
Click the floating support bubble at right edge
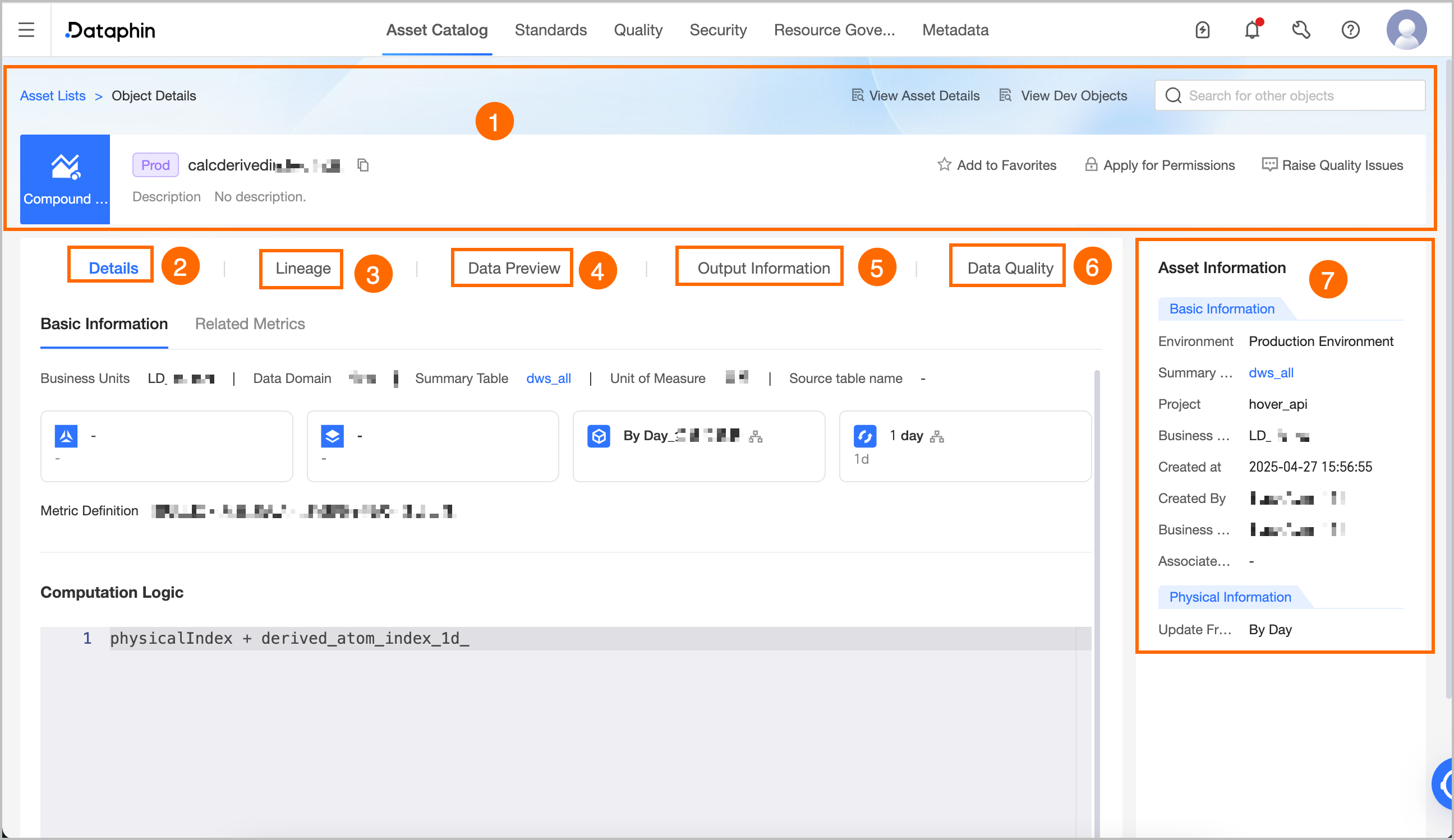click(1443, 784)
